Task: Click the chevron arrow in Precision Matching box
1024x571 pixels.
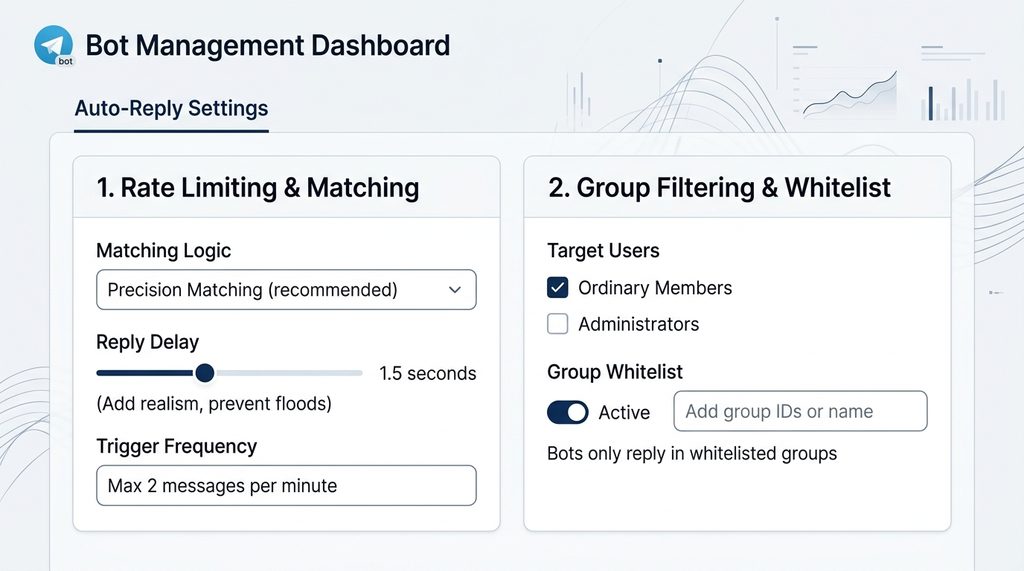Action: 455,290
